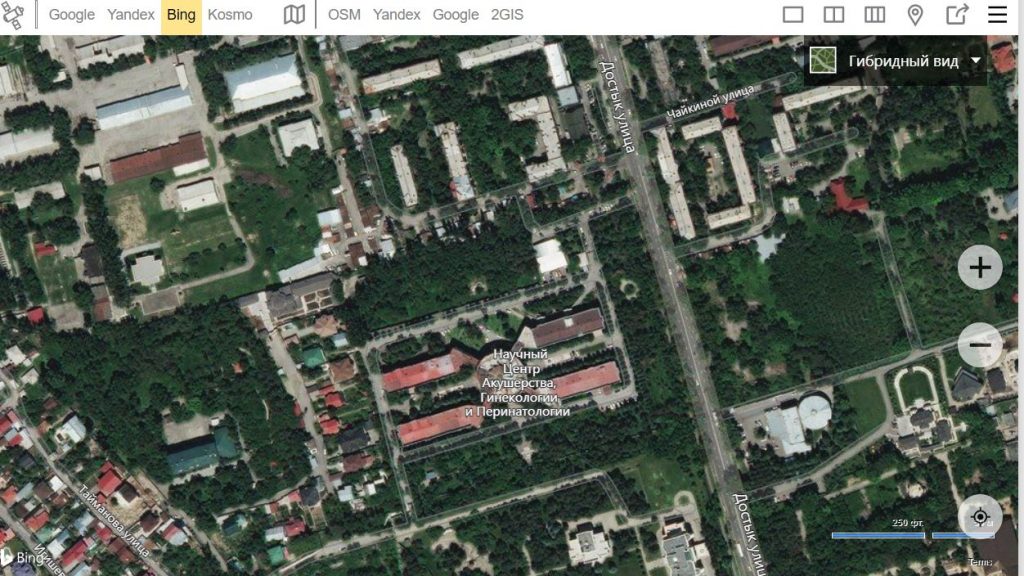Select Google satellite imagery

tap(72, 14)
